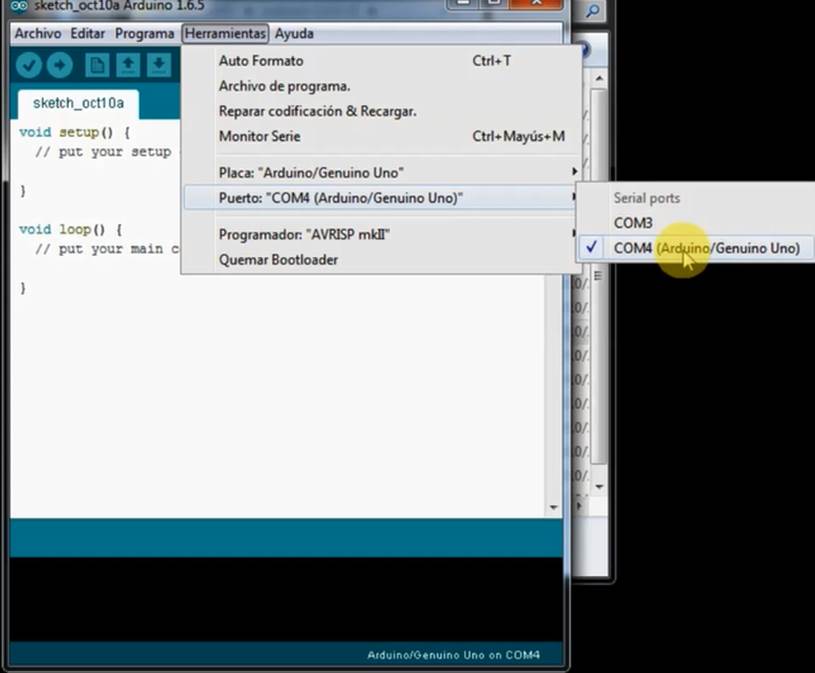Click the magnifier icon in the background window
815x673 pixels.
[x=593, y=10]
